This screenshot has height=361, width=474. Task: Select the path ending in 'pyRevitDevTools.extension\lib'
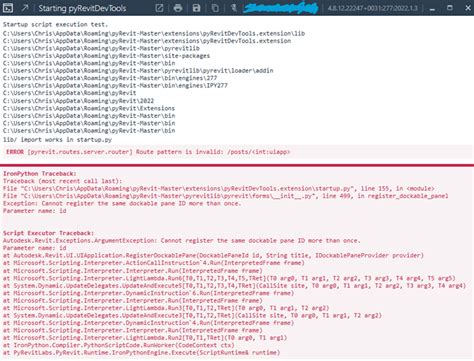point(154,33)
